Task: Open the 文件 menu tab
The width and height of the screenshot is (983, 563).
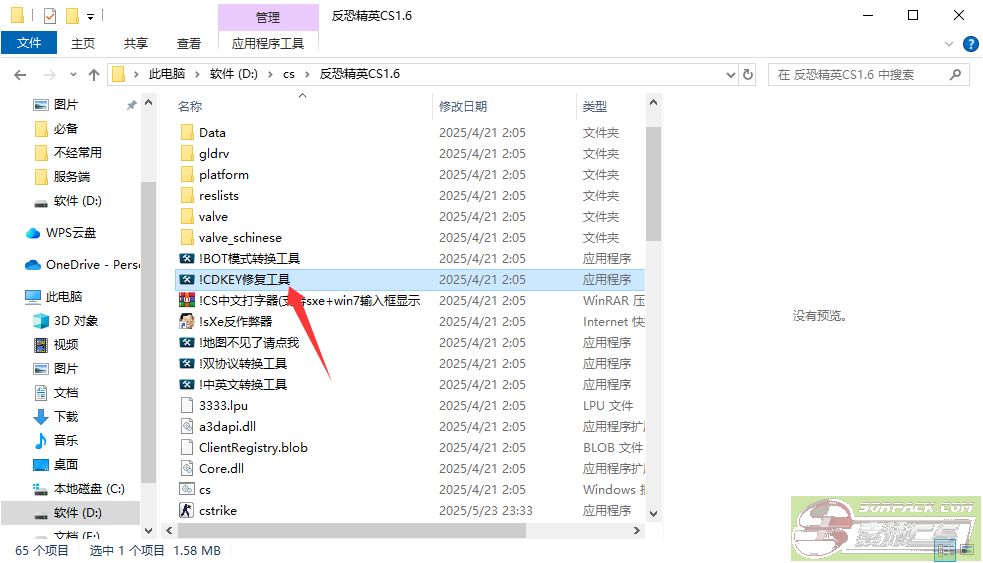Action: pyautogui.click(x=29, y=44)
